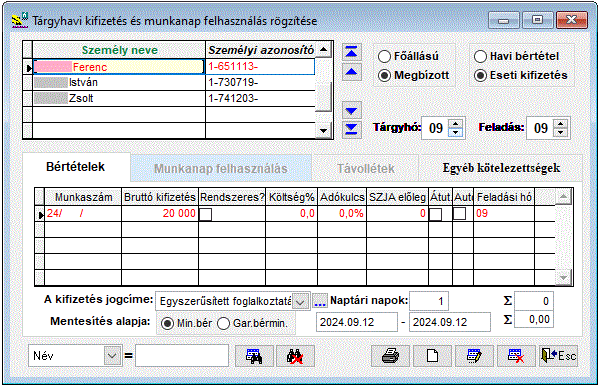Click the Munkaszám cell 24/ /

tap(83, 214)
